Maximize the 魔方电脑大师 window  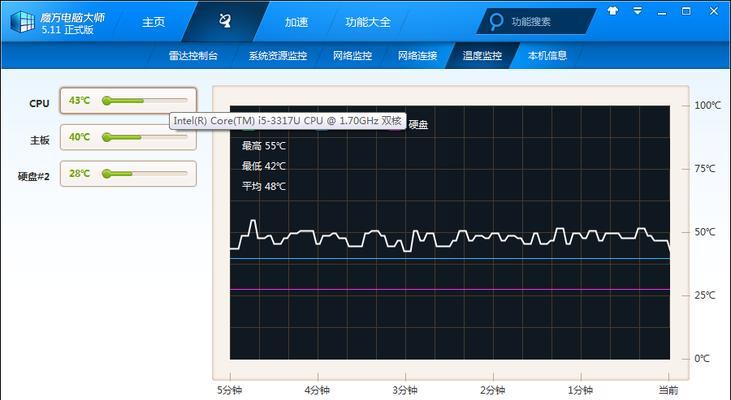click(x=686, y=11)
